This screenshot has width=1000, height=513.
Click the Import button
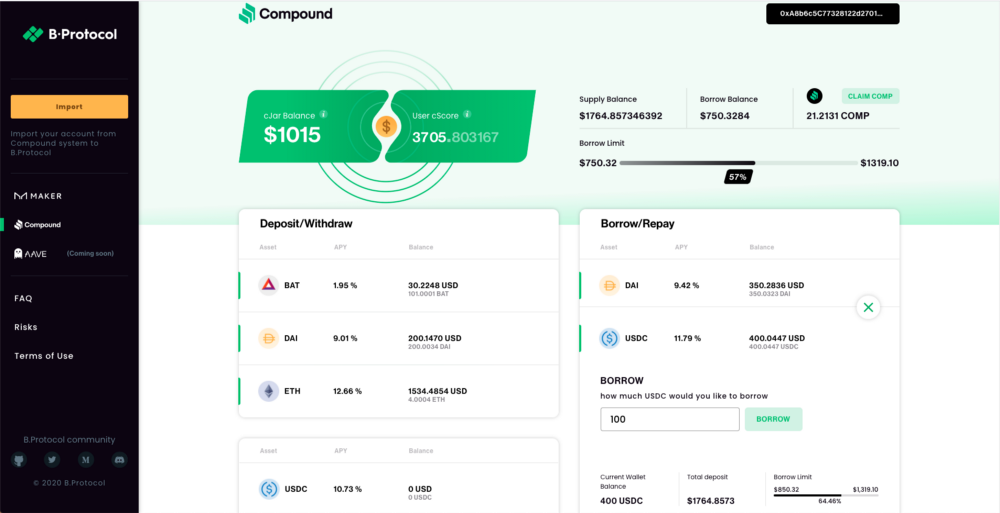pyautogui.click(x=70, y=107)
